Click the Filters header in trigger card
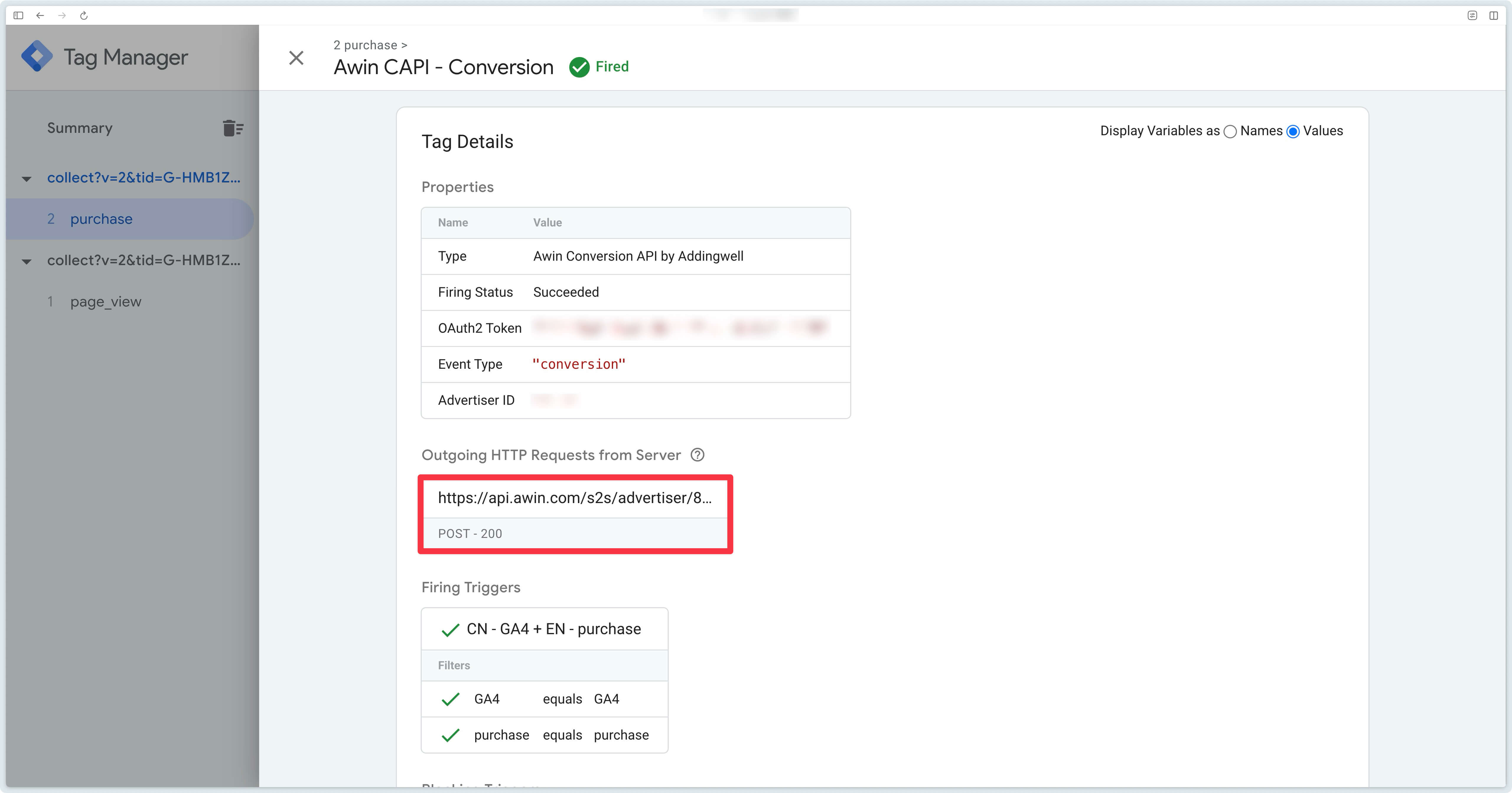1512x793 pixels. [454, 665]
